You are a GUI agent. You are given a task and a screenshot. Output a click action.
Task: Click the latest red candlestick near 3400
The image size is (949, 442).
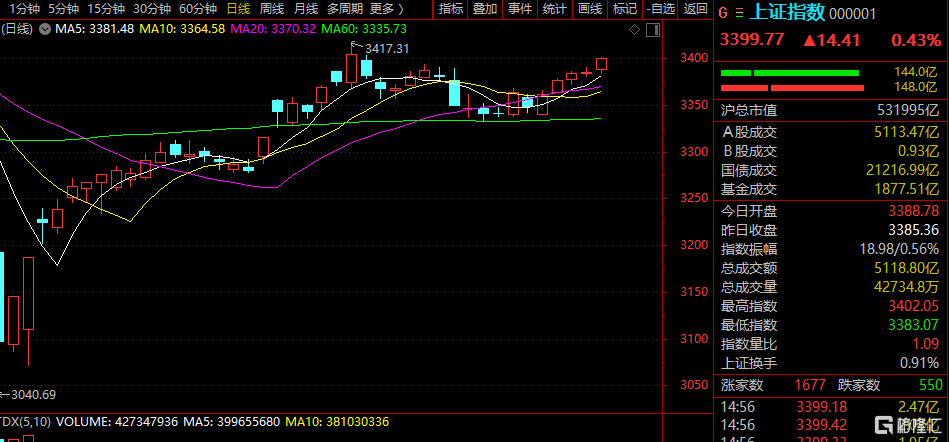pyautogui.click(x=602, y=64)
